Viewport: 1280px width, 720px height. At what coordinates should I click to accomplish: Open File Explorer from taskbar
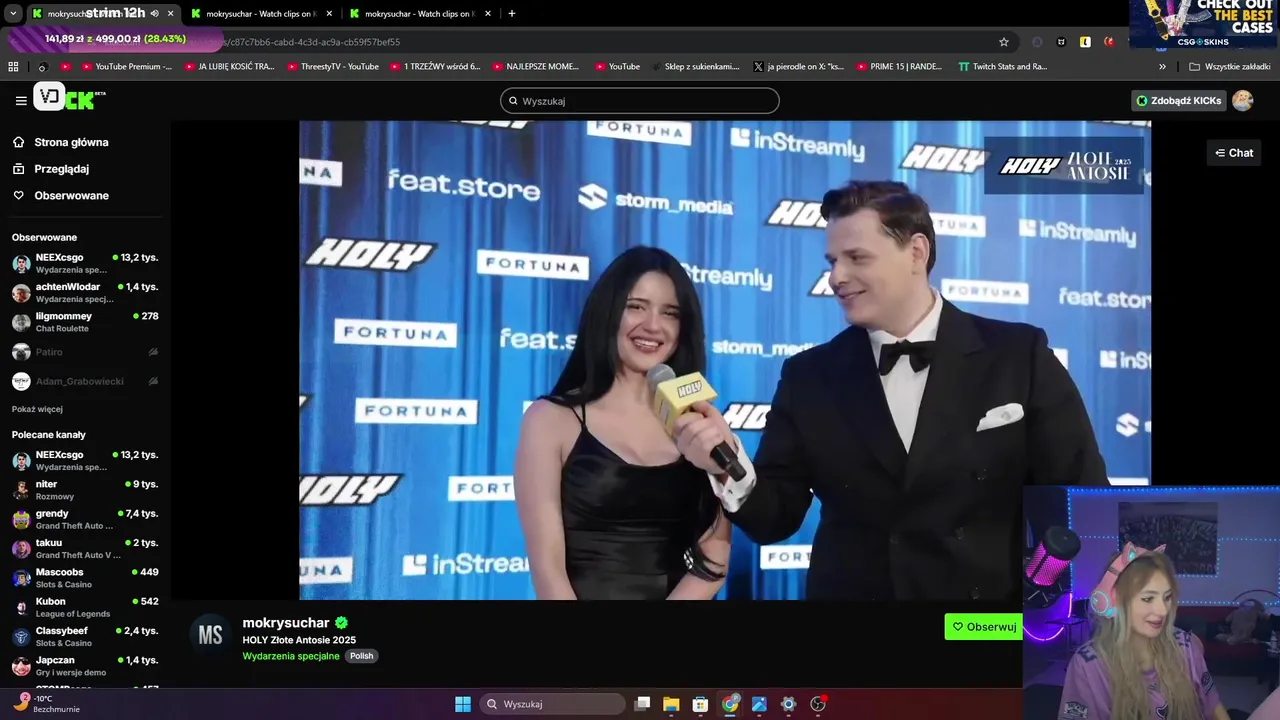point(671,704)
